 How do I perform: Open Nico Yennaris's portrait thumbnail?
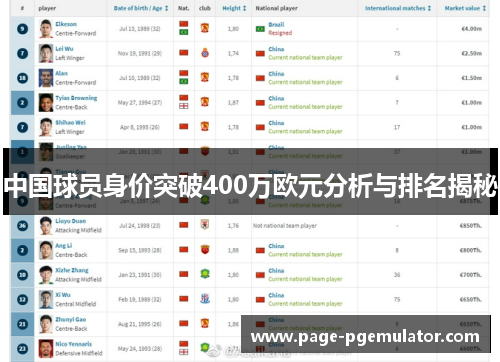click(46, 349)
